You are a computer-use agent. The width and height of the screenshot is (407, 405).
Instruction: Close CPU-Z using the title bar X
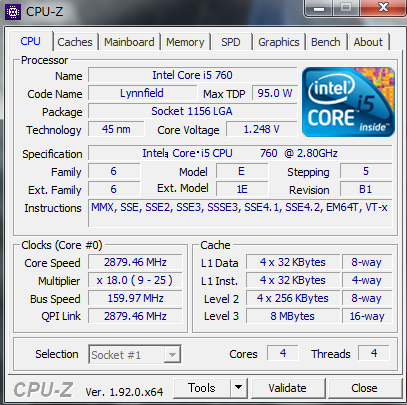click(x=383, y=8)
